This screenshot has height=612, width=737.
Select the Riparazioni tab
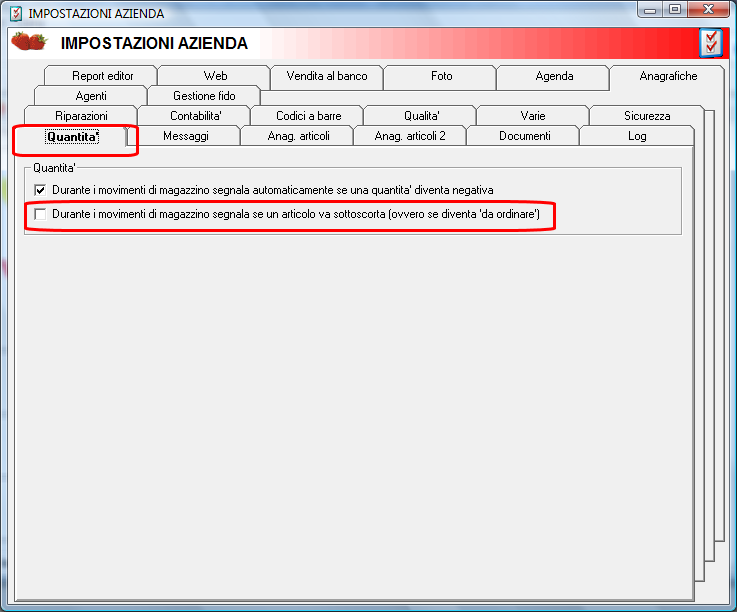click(x=81, y=116)
